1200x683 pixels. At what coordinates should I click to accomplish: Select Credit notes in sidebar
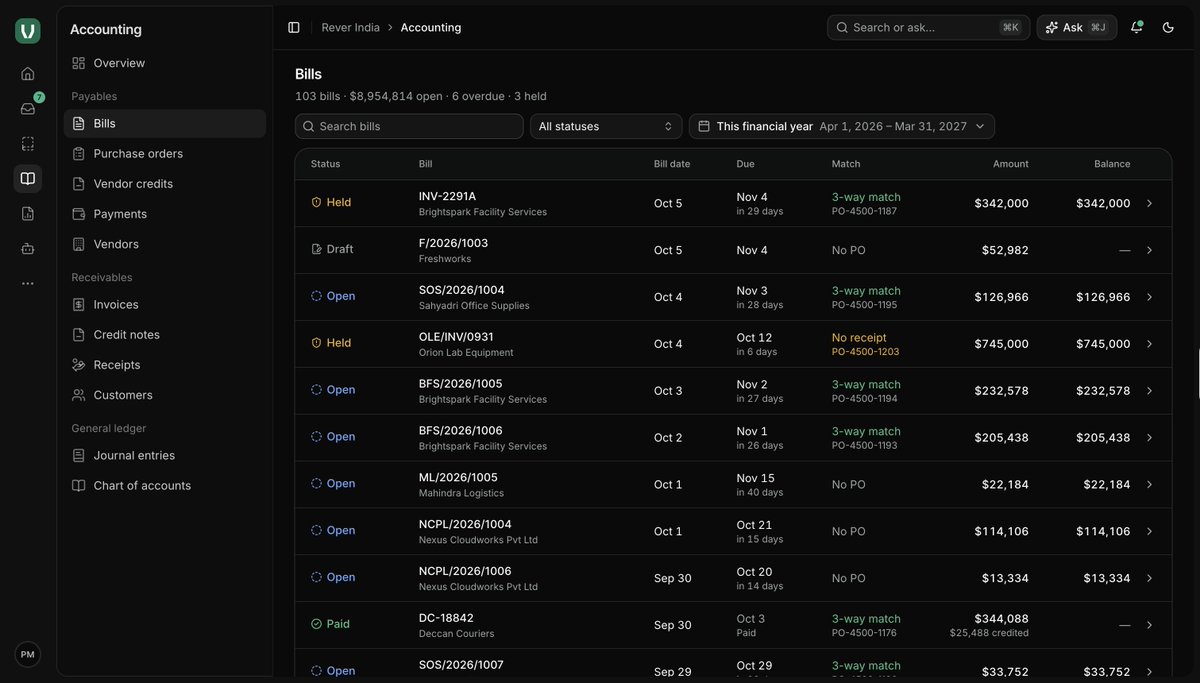(165, 335)
